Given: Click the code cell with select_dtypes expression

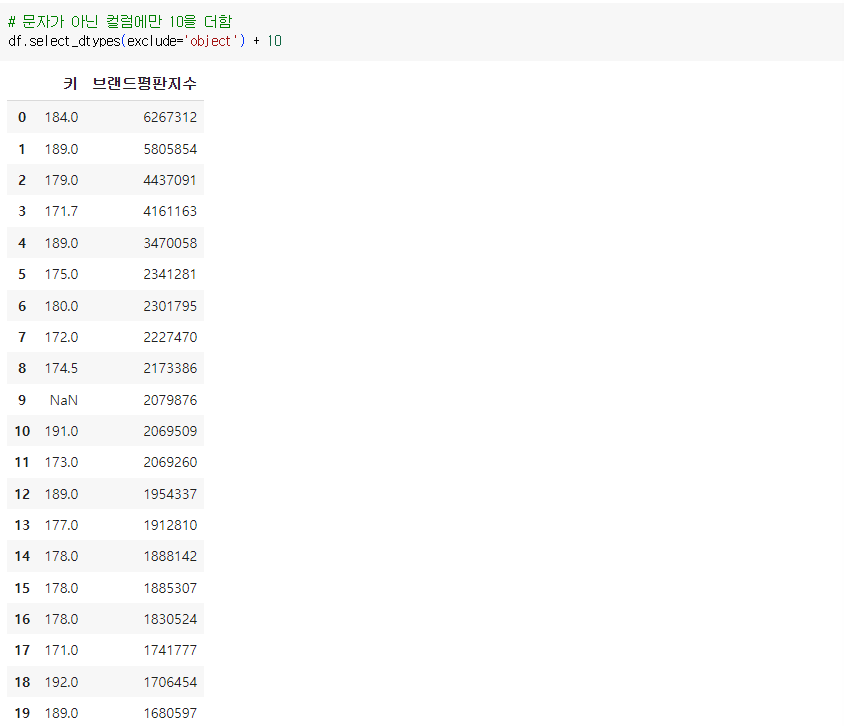Looking at the screenshot, I should (x=422, y=32).
